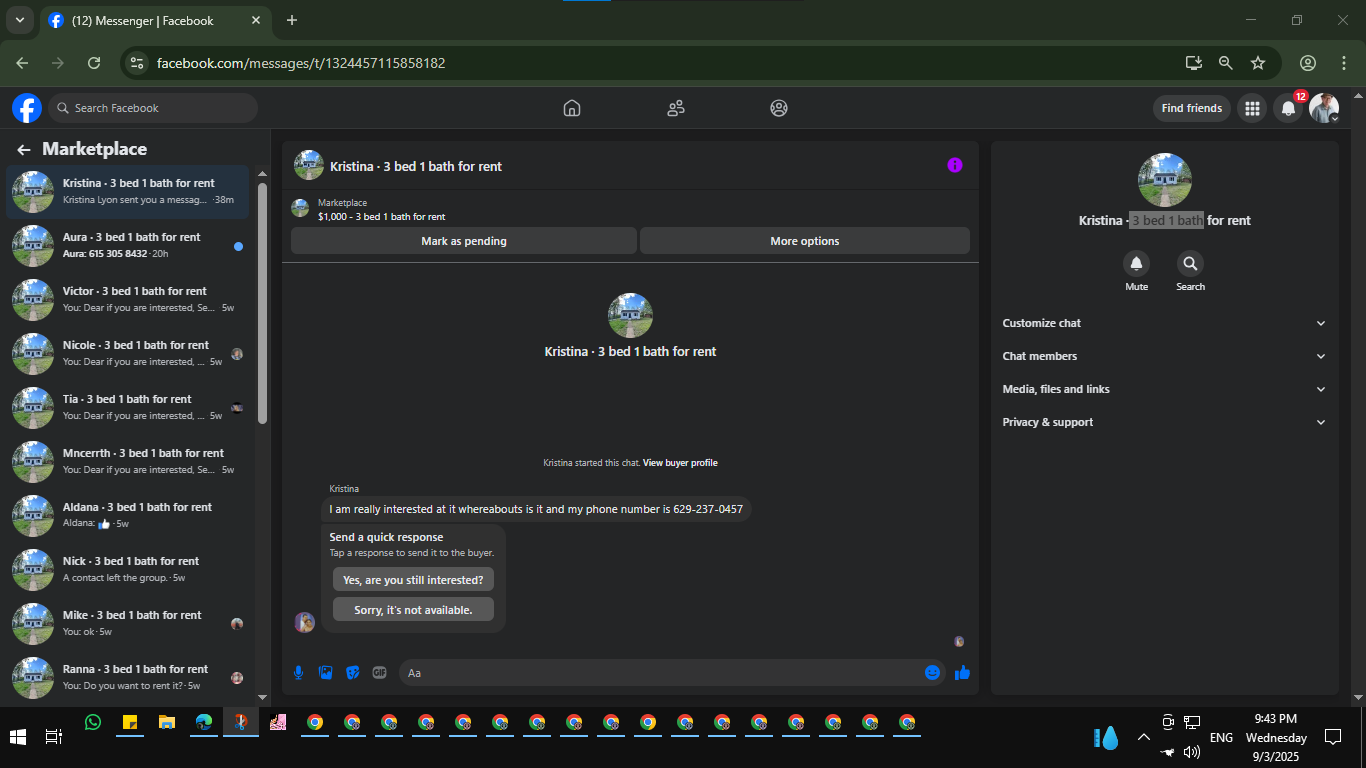This screenshot has width=1366, height=768.
Task: Expand Media, files and links section
Action: click(x=1164, y=389)
